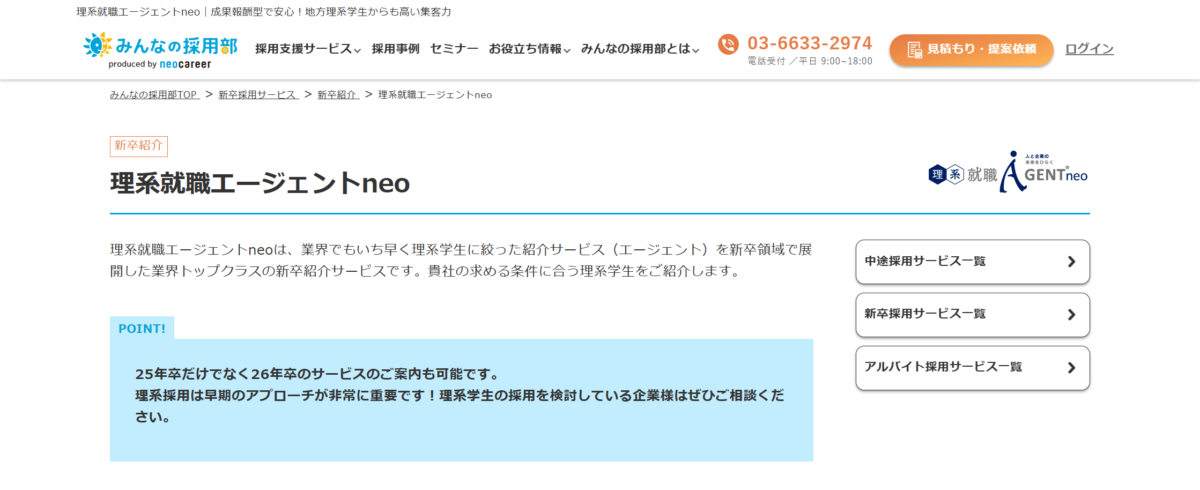The image size is (1200, 490).
Task: Open the 採用事例 menu item
Action: [x=396, y=49]
